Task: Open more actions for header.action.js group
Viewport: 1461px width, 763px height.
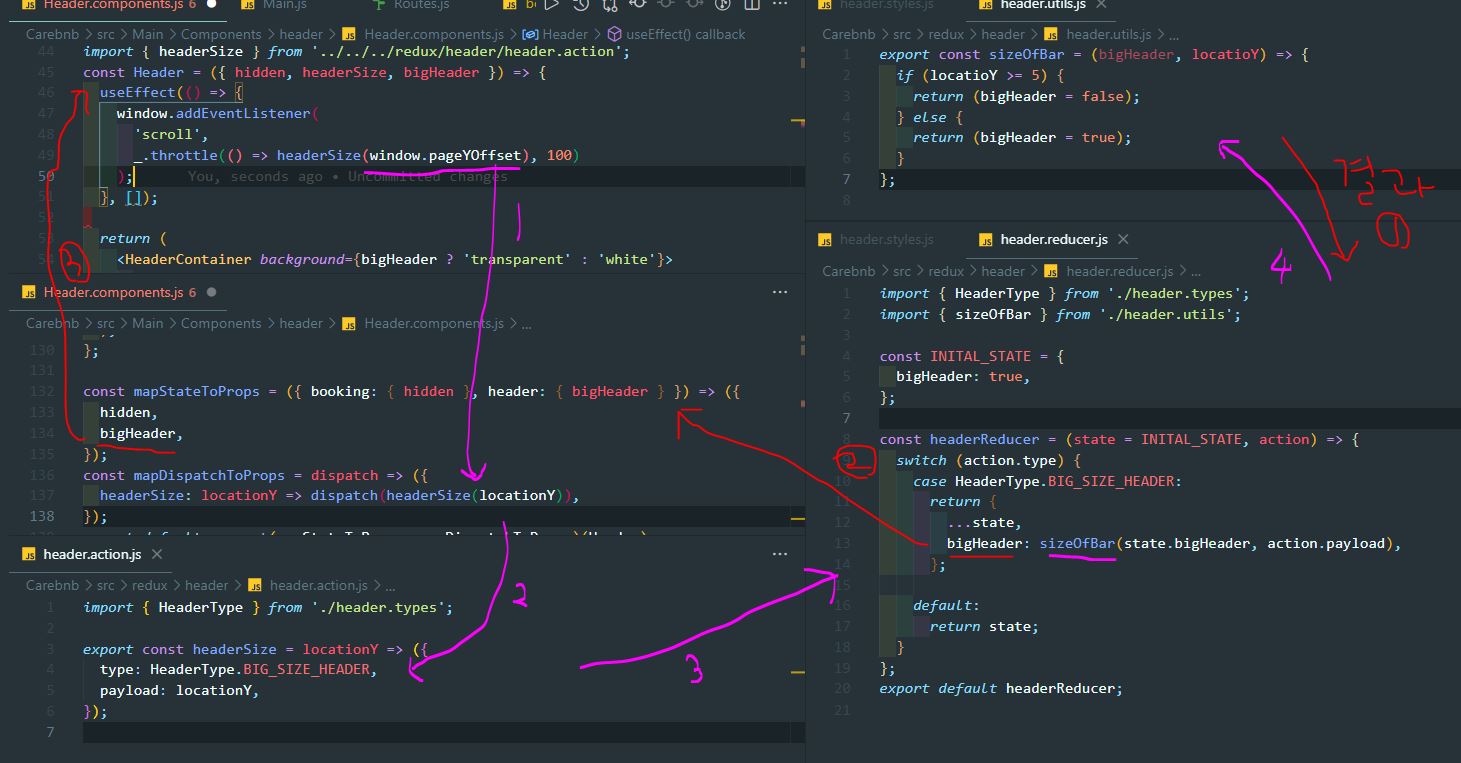Action: pos(780,554)
